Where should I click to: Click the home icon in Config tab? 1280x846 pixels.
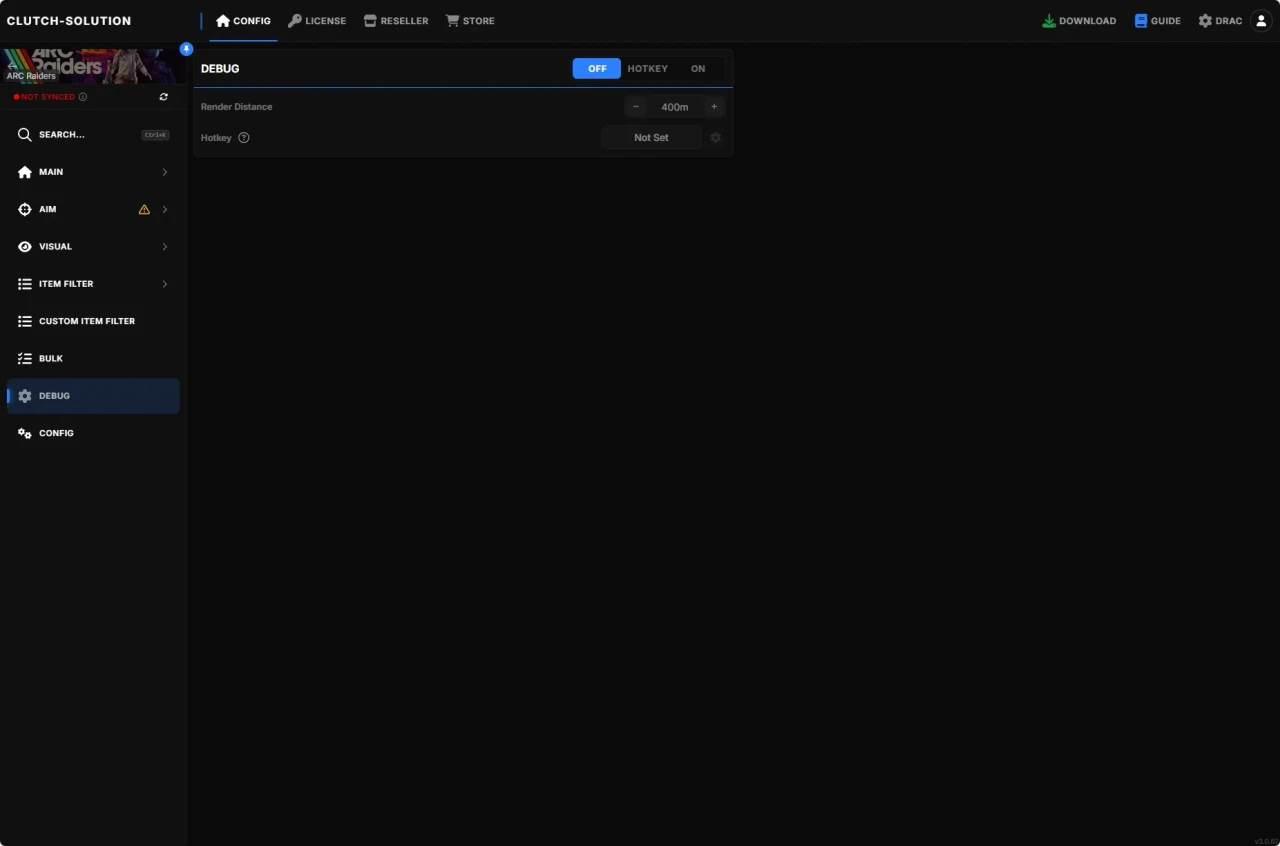coord(223,21)
